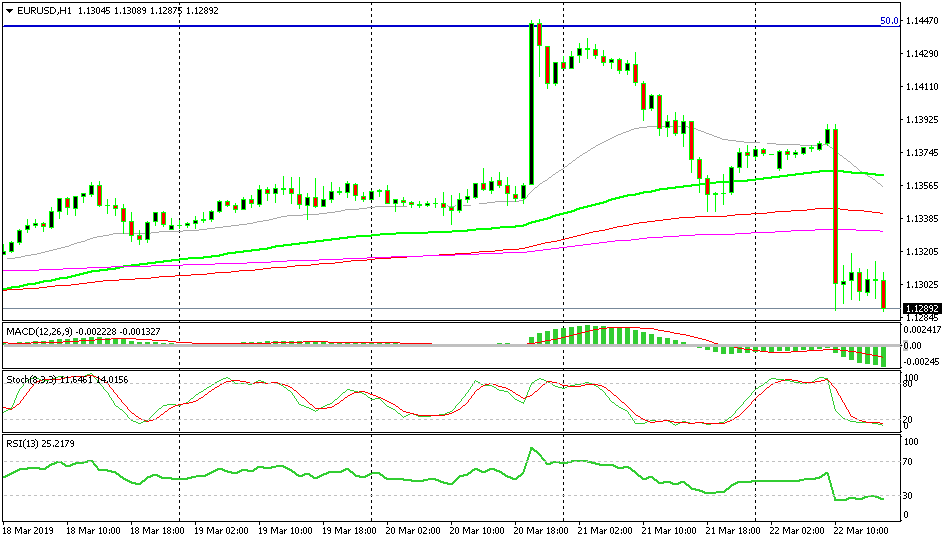The image size is (943, 542).
Task: Click the tall green spike candle on 20 Mar
Action: pos(532,103)
